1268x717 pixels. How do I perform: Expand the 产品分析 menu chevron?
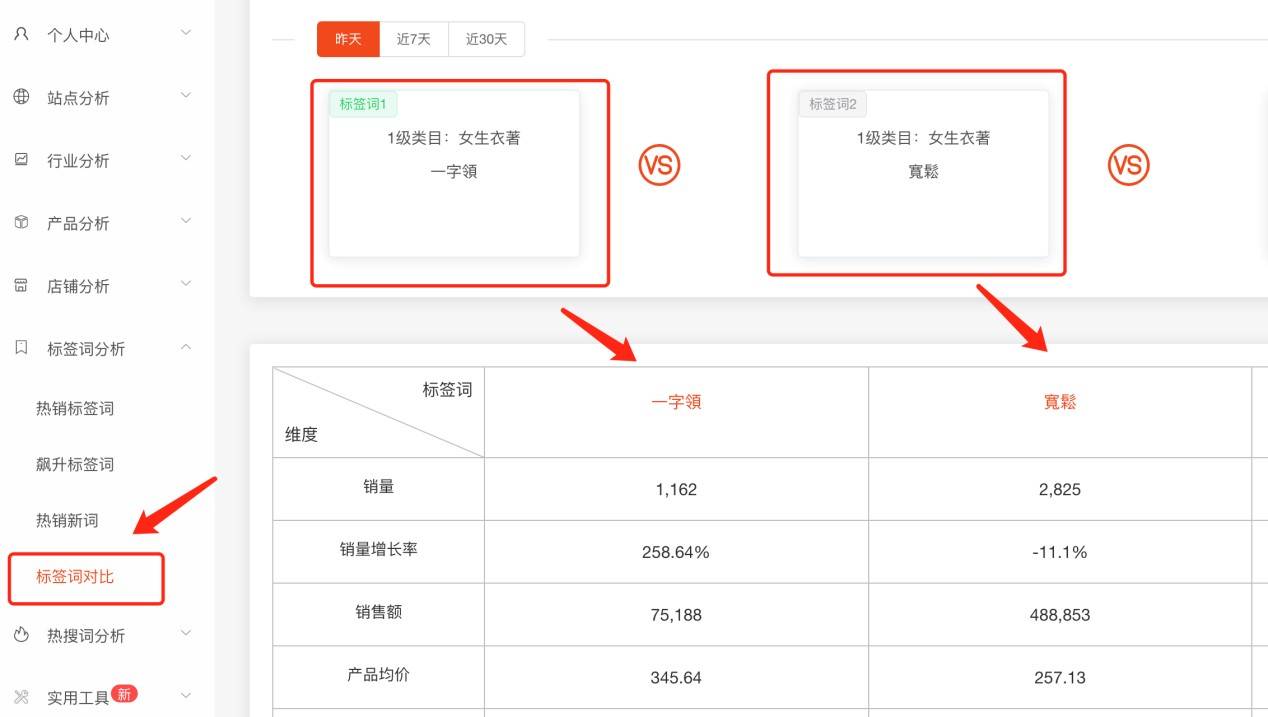pyautogui.click(x=186, y=221)
